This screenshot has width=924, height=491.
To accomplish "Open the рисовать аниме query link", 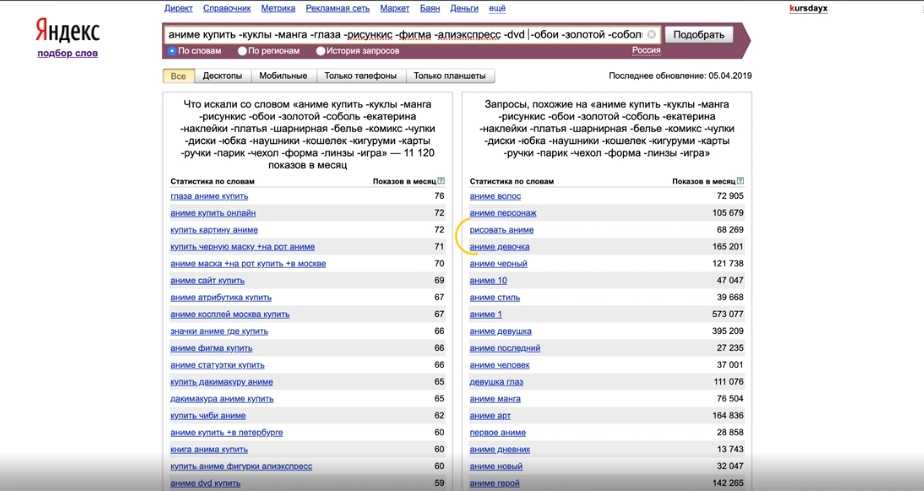I will [x=502, y=230].
